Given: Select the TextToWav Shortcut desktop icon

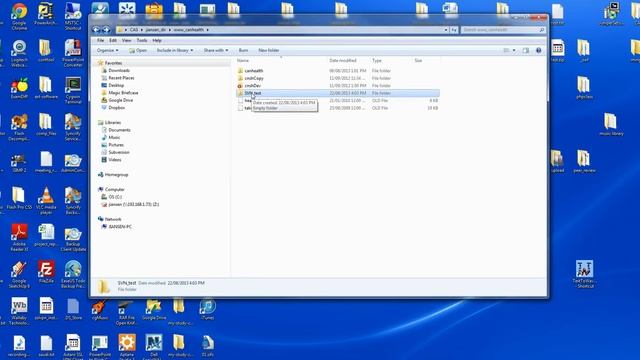Looking at the screenshot, I should (x=584, y=274).
